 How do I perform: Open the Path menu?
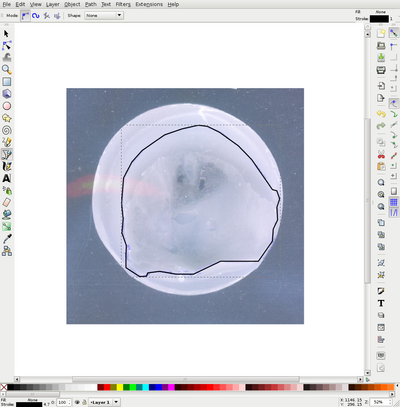click(91, 4)
